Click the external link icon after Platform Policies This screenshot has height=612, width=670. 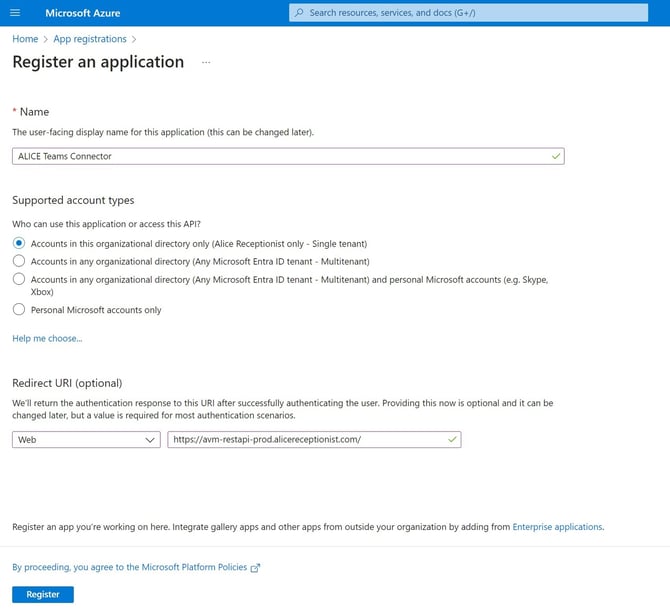point(255,568)
